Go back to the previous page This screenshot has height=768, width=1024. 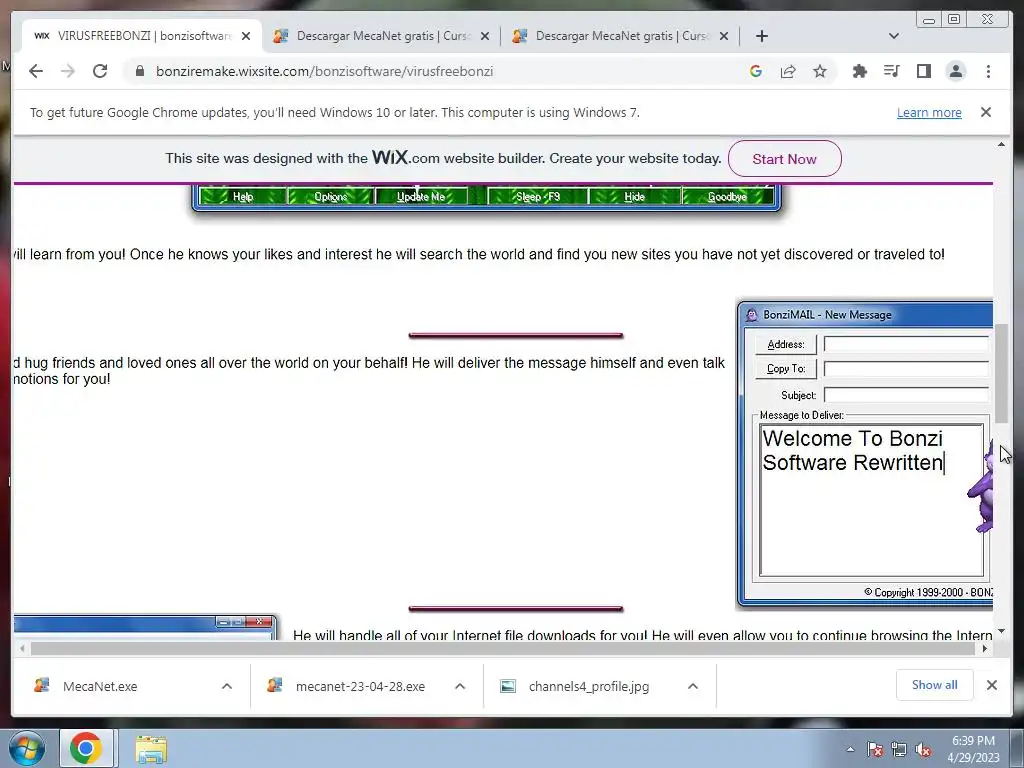[x=36, y=71]
